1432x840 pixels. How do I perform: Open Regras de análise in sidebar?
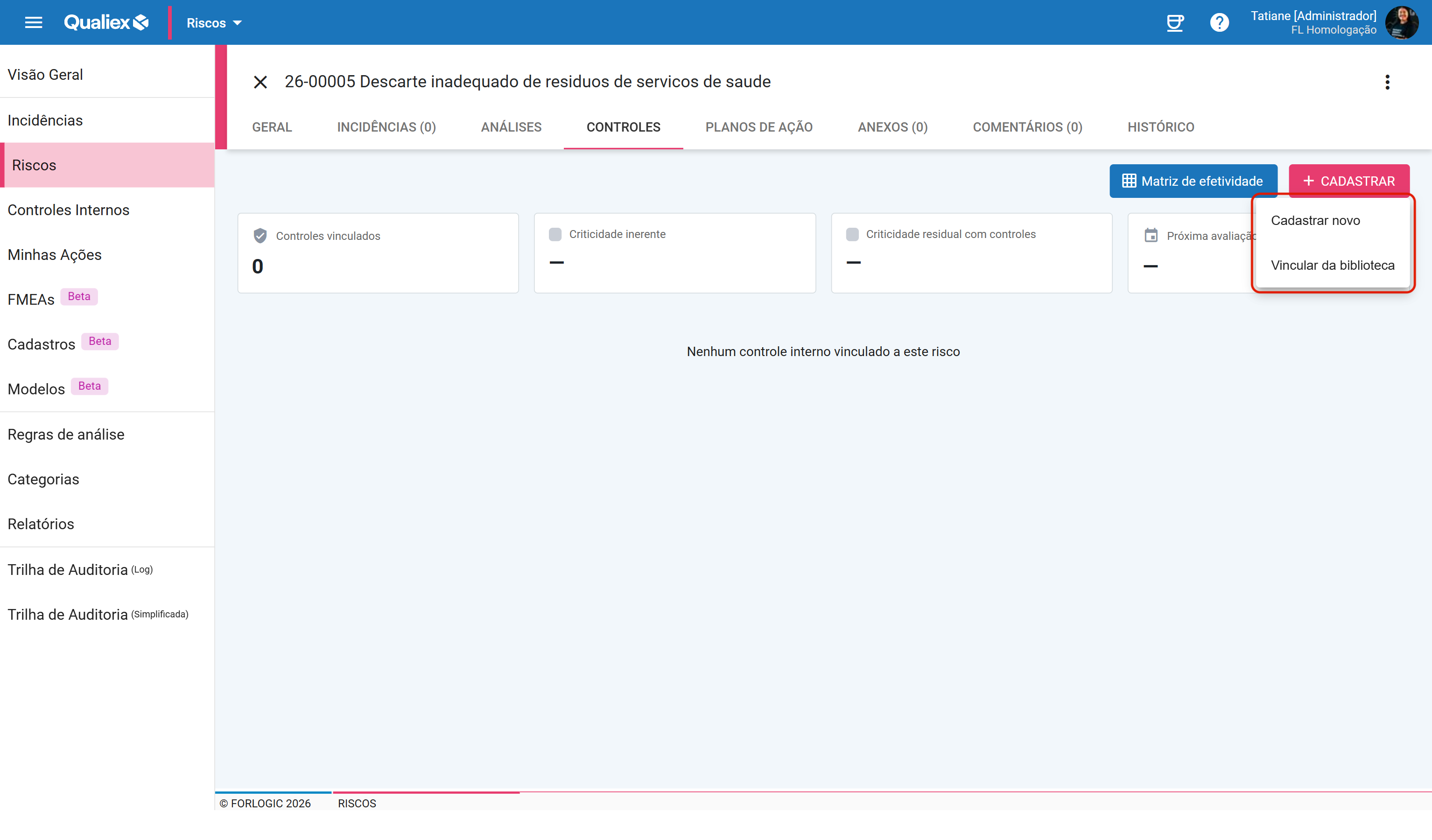(107, 435)
